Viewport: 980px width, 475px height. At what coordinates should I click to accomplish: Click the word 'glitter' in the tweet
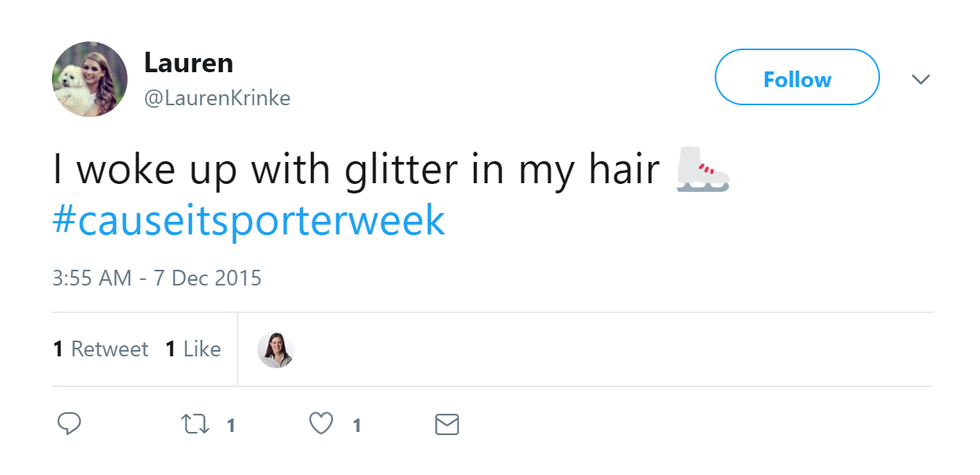click(x=400, y=169)
